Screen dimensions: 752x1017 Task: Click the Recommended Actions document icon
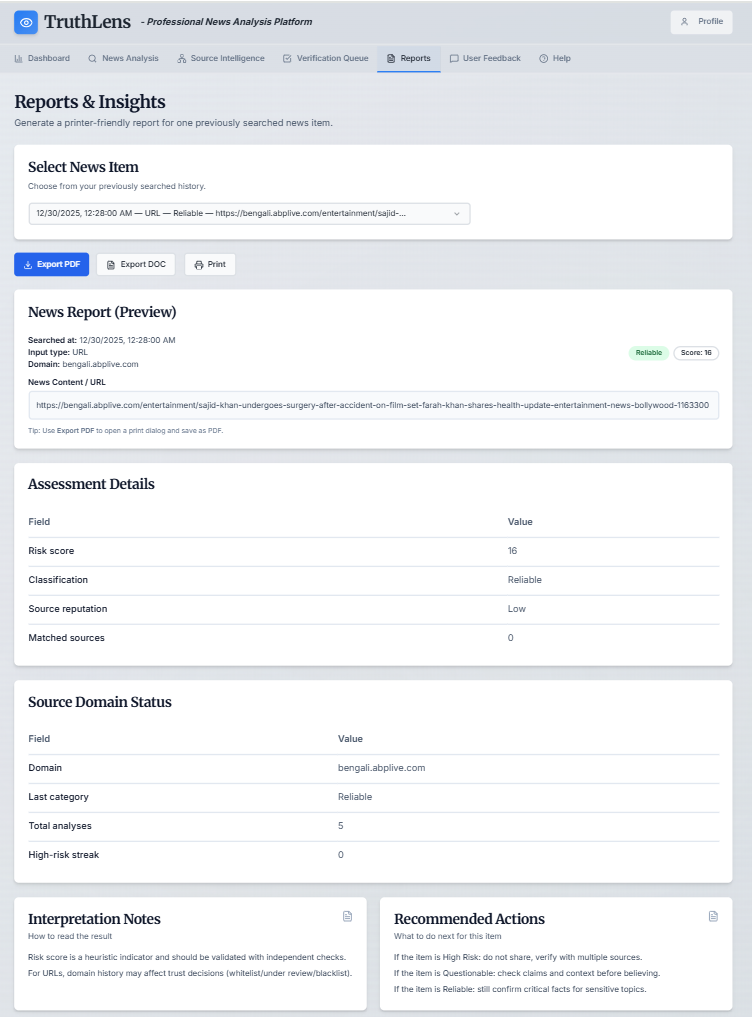click(713, 916)
